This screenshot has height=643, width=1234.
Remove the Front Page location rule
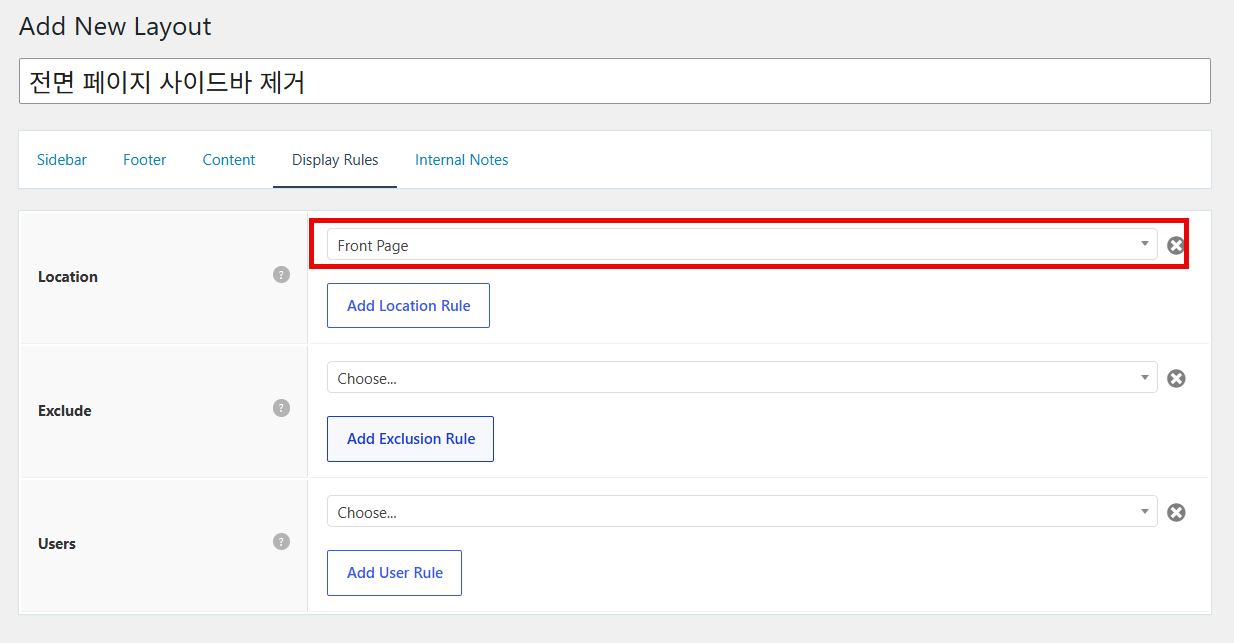(x=1176, y=245)
